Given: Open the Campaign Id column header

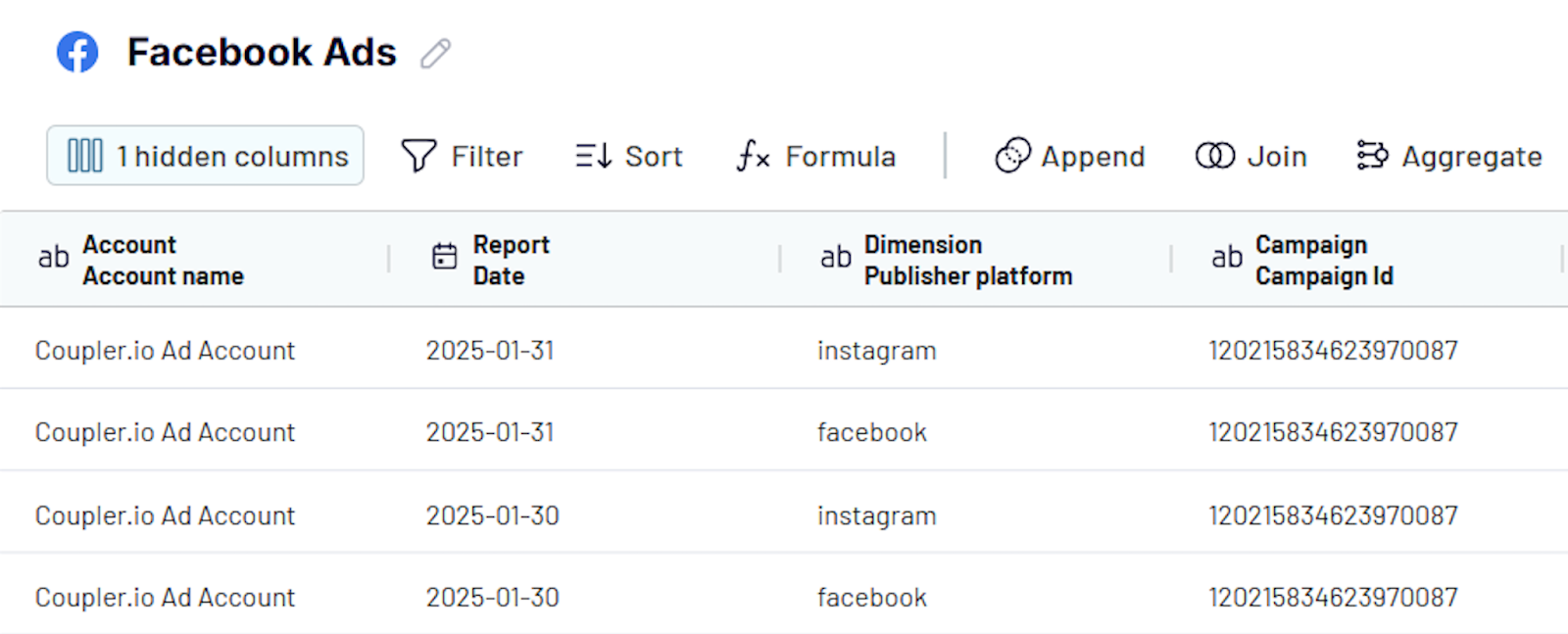Looking at the screenshot, I should [x=1323, y=260].
